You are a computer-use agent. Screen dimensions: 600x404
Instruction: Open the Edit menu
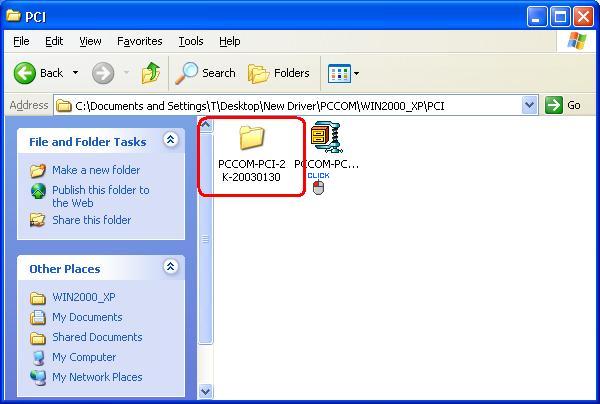click(54, 41)
